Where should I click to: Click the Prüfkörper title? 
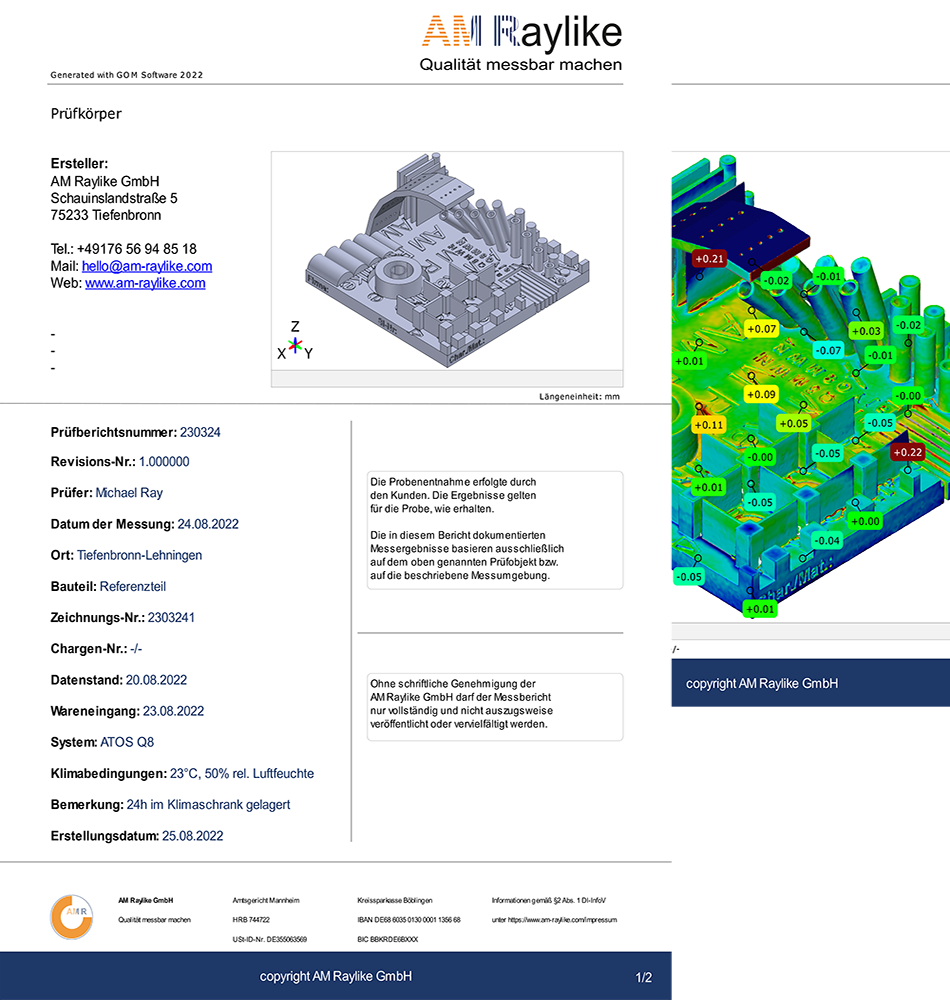86,114
